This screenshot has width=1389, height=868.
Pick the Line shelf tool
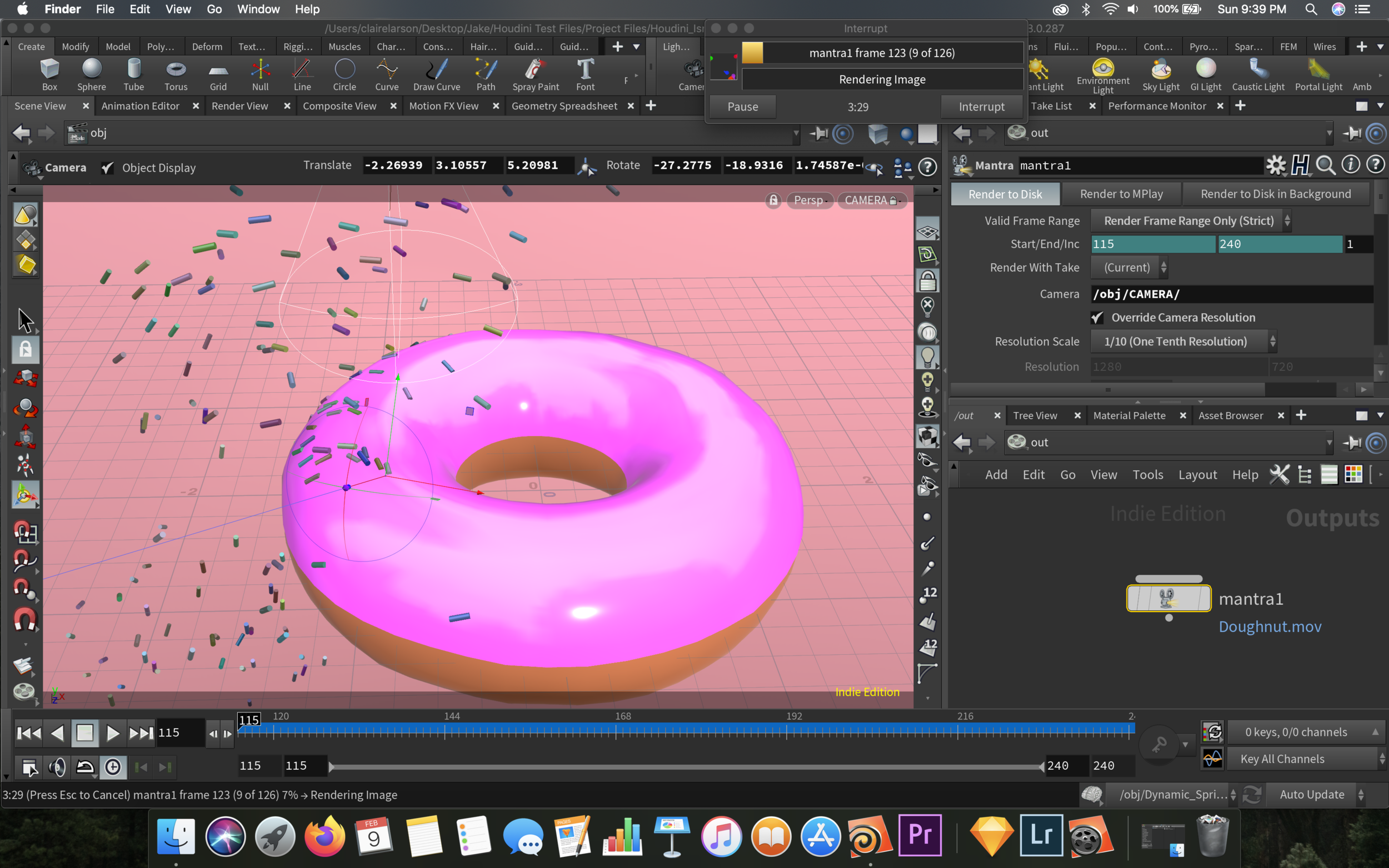[x=302, y=74]
